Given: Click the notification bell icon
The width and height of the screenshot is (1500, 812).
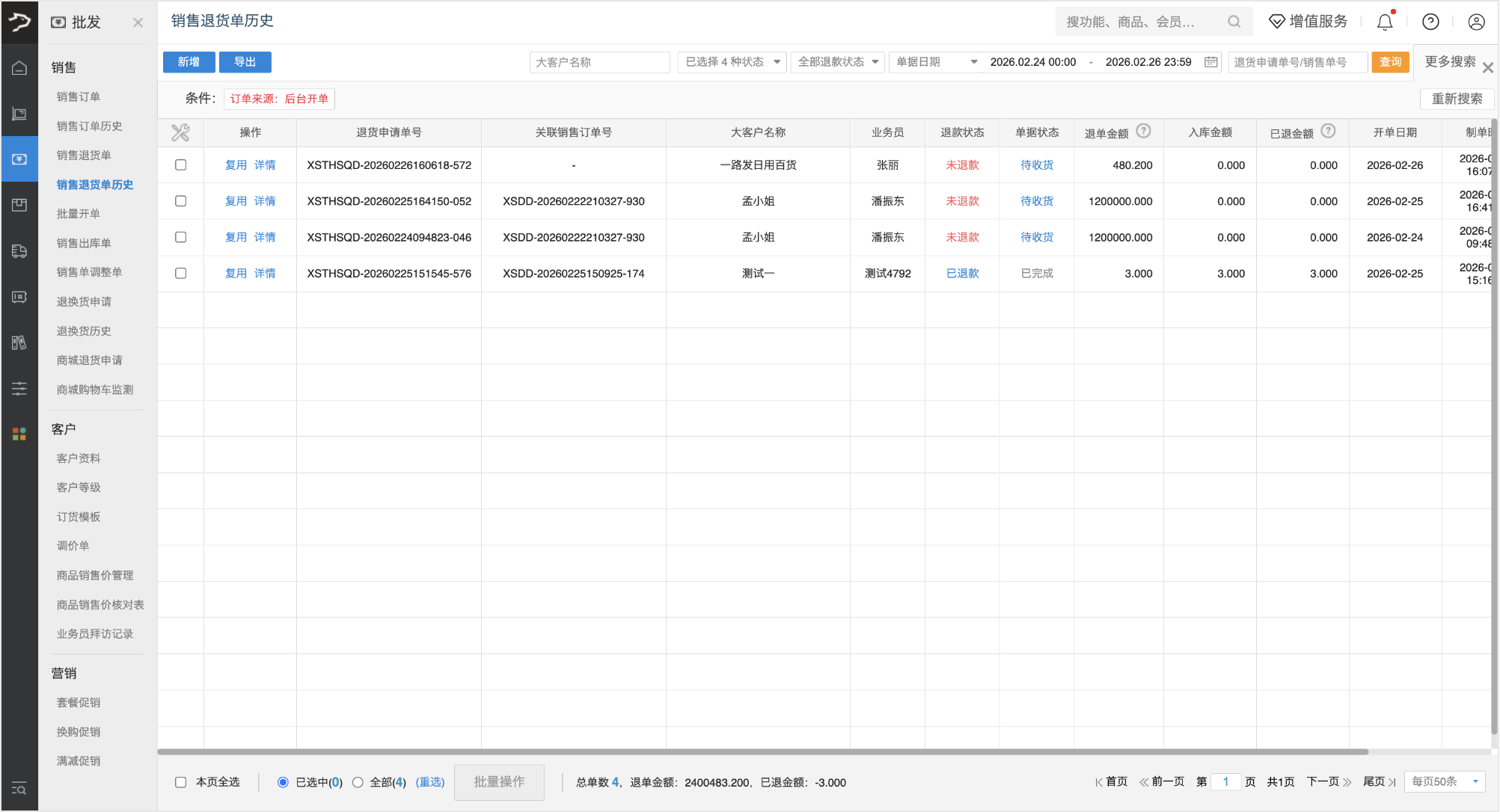Looking at the screenshot, I should 1385,22.
